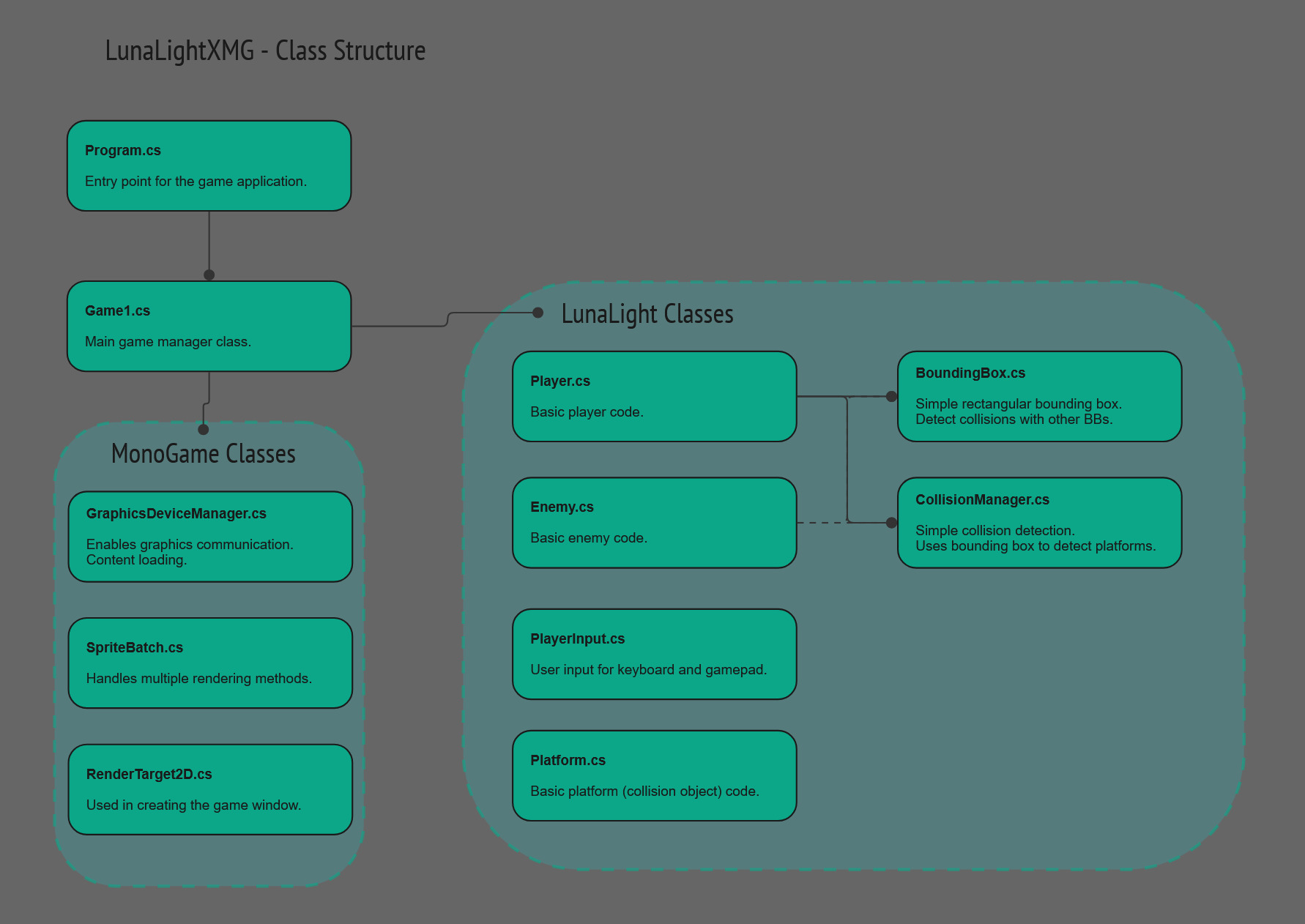Select the PlayerInput.cs box

654,655
